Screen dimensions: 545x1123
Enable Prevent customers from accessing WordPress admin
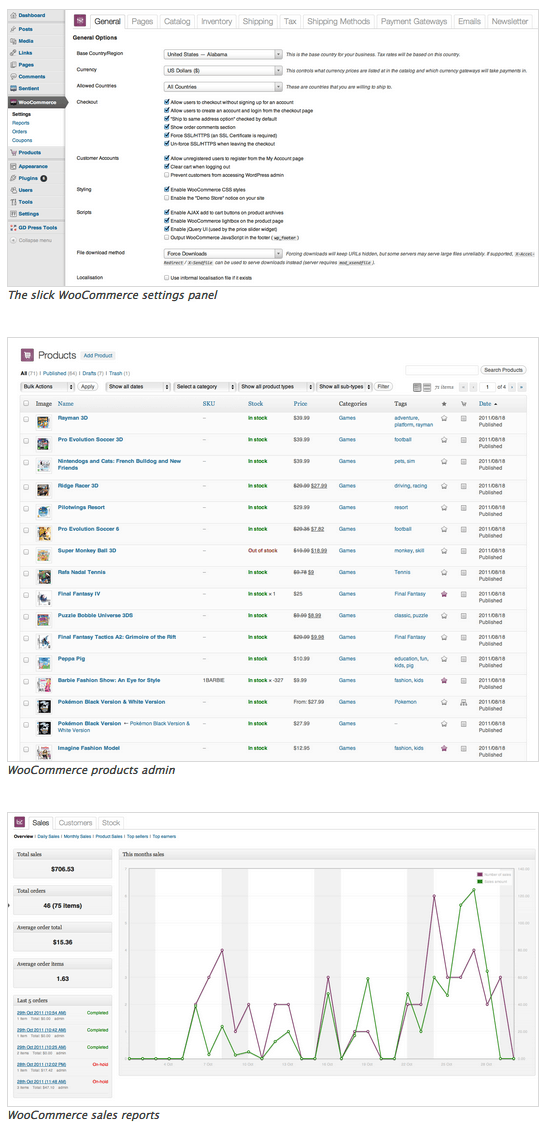(167, 174)
